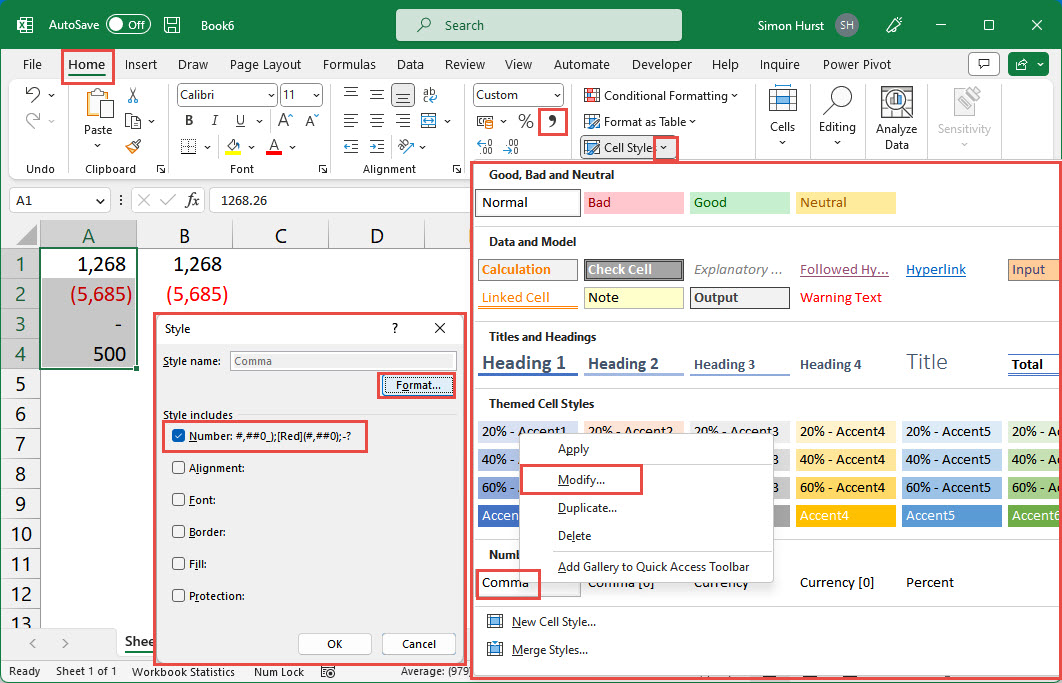Click the Insert Function fx icon

pos(192,200)
